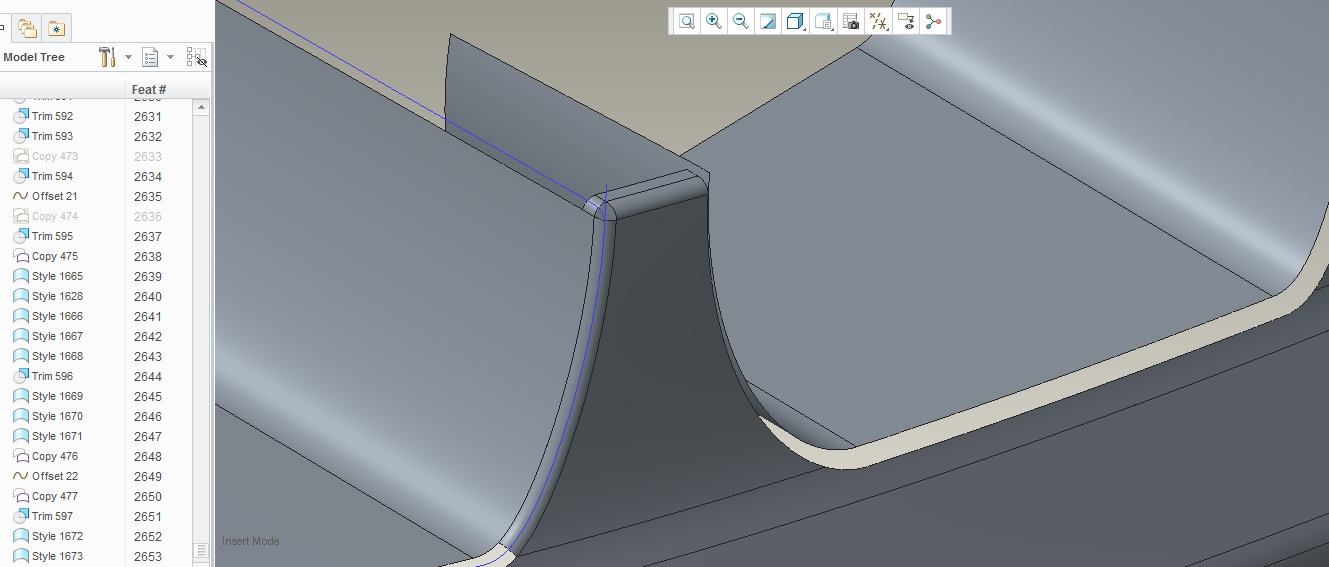Image resolution: width=1329 pixels, height=567 pixels.
Task: Open the Display Style cube icon
Action: (x=796, y=21)
